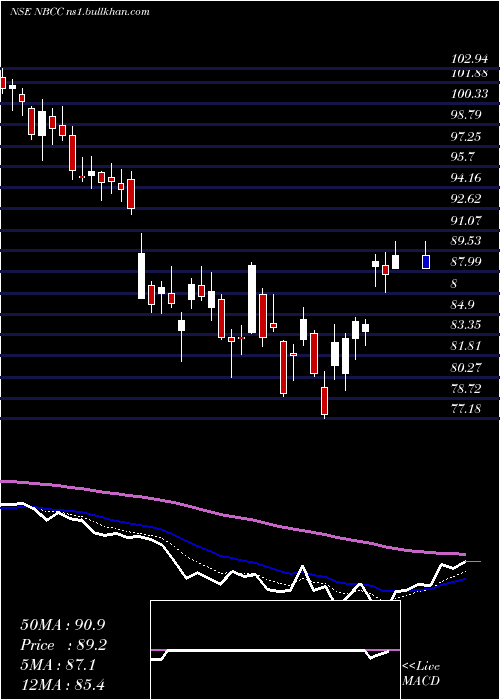Click the 98.79 price label
Screen dimensions: 500x700
(467, 115)
